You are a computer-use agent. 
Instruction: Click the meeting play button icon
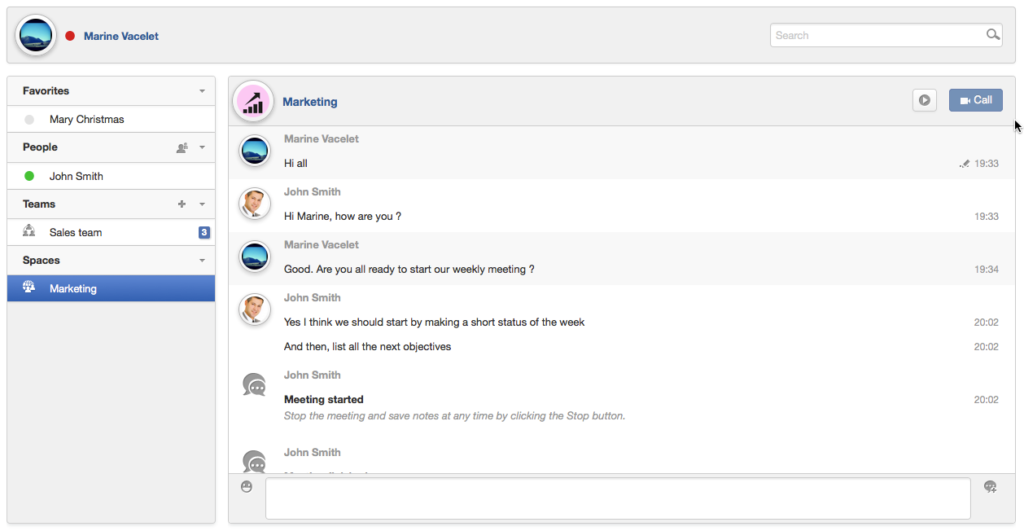pos(924,101)
